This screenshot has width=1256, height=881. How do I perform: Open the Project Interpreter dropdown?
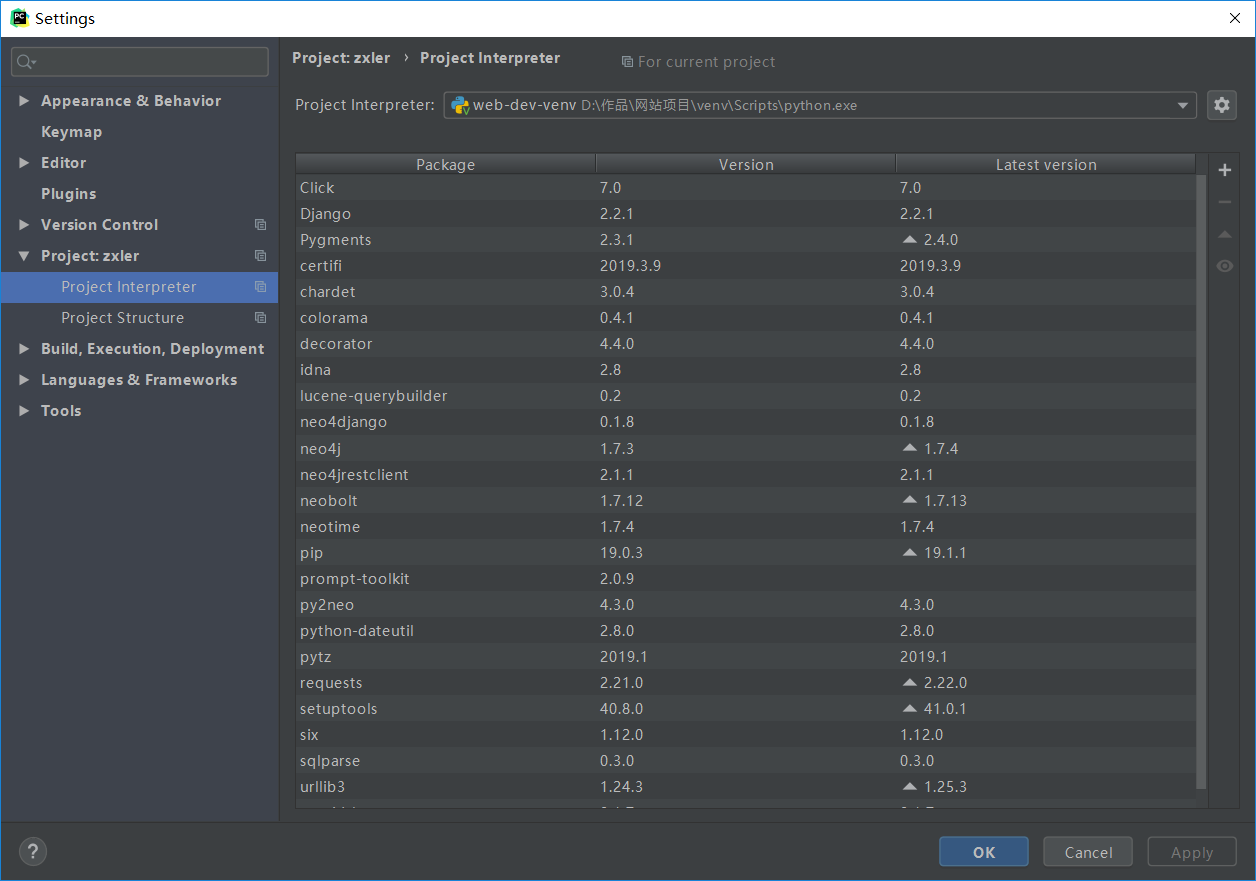click(x=1183, y=105)
